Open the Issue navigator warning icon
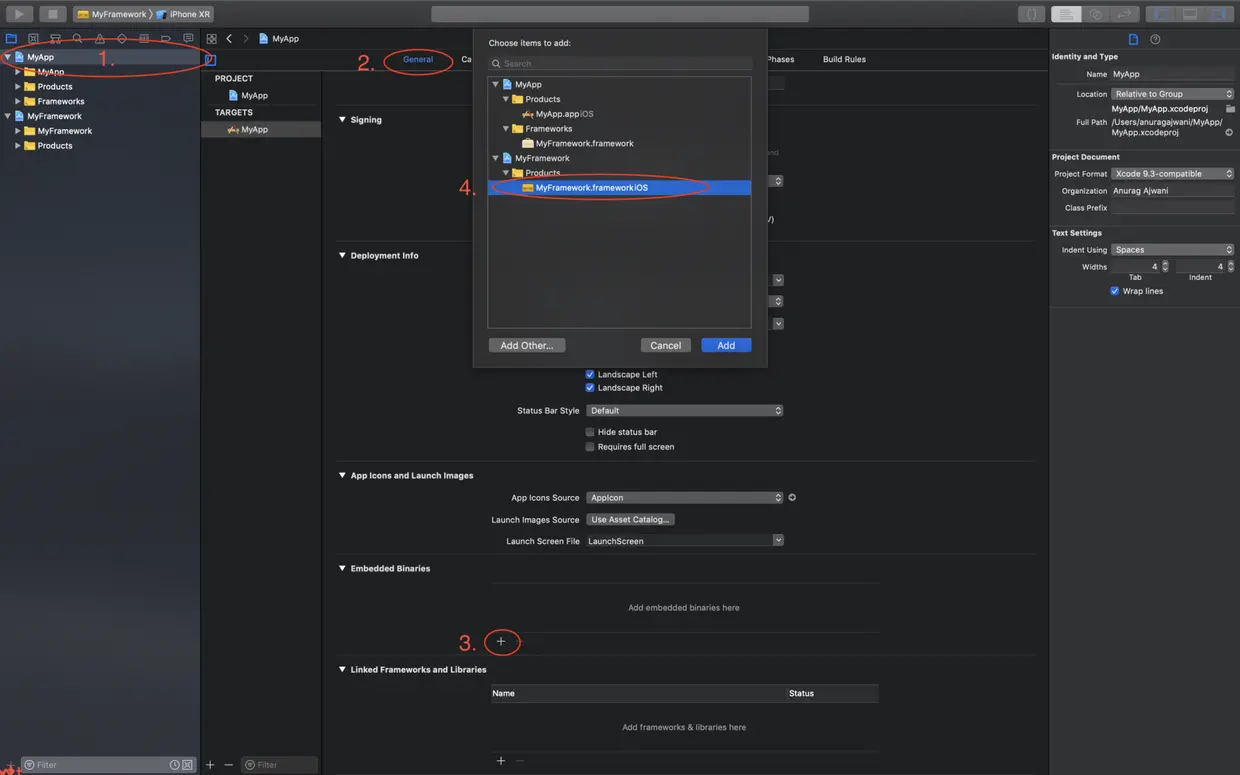 point(100,39)
